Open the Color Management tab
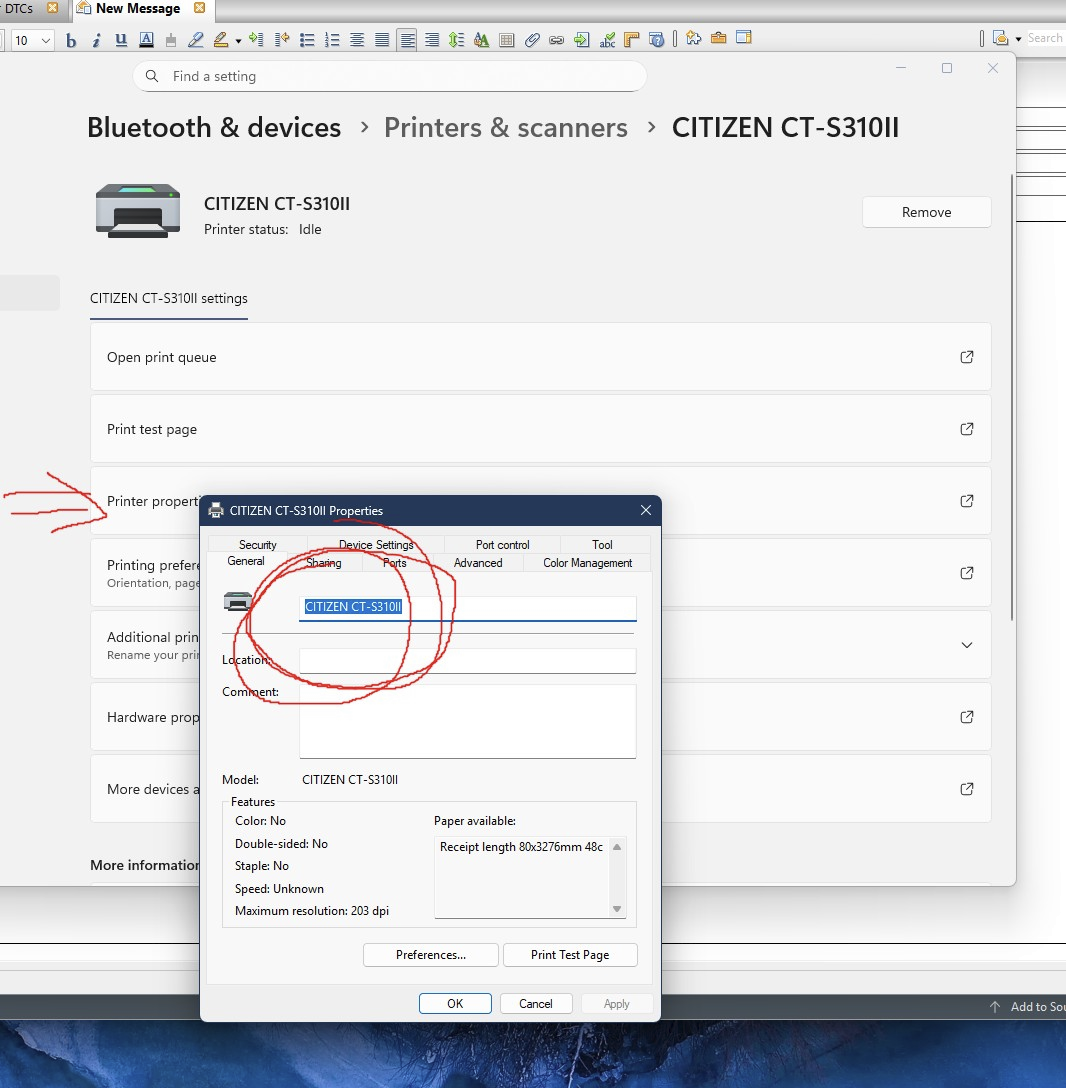 pos(587,563)
